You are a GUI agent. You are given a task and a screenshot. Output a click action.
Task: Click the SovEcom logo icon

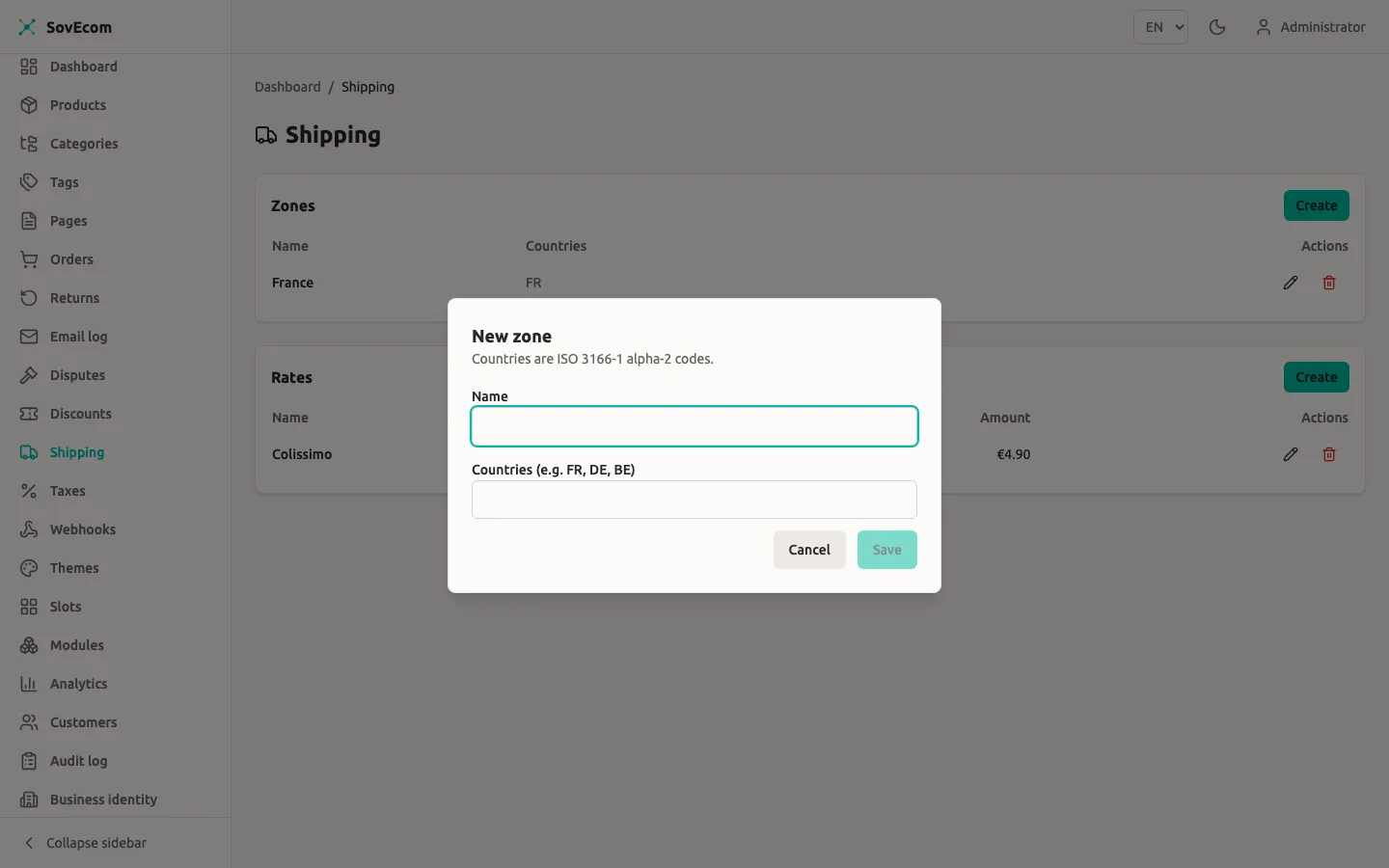27,27
